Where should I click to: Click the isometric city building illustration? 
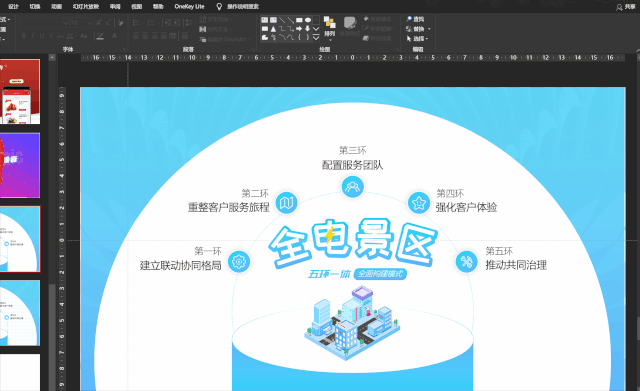coord(352,322)
